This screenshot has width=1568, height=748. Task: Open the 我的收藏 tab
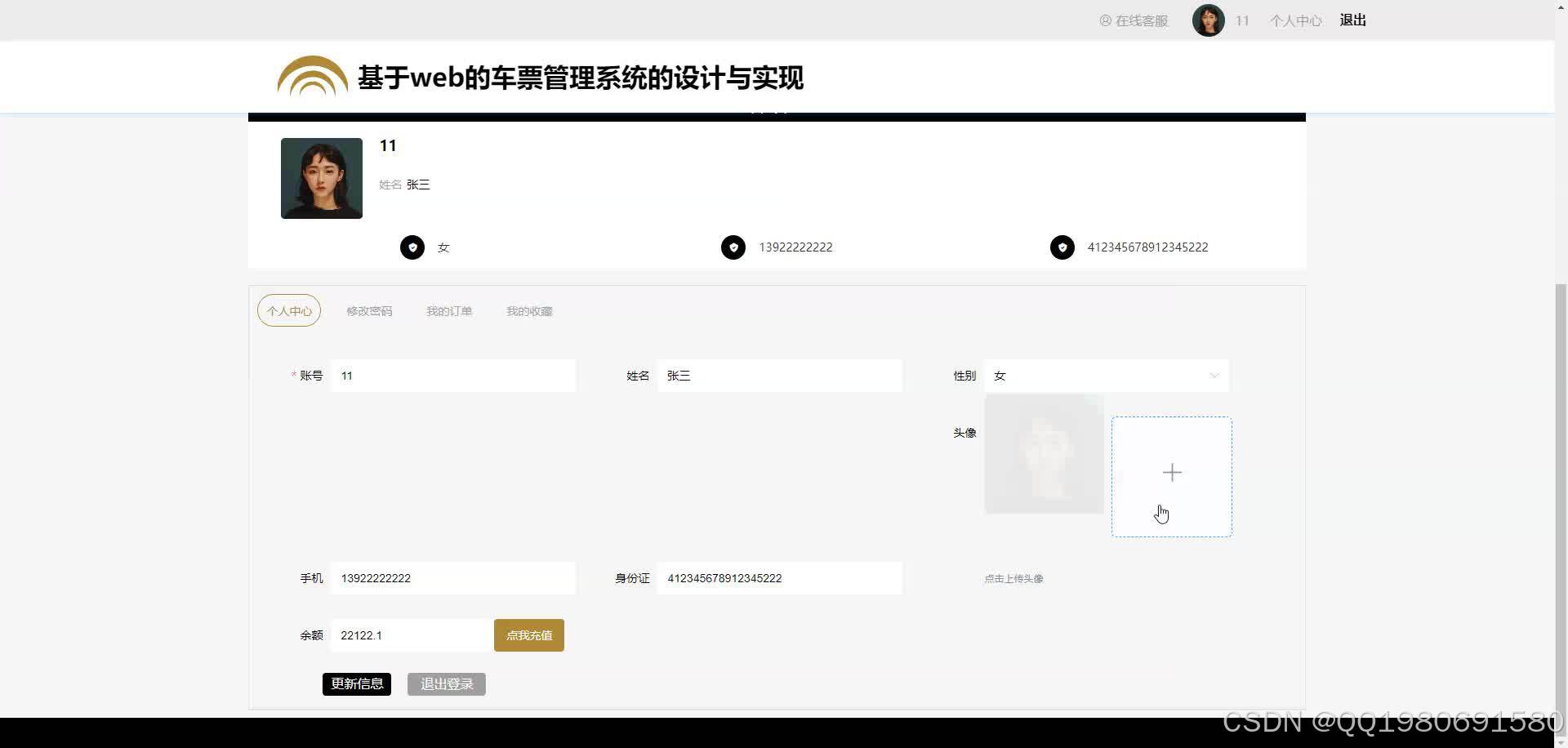(x=528, y=310)
